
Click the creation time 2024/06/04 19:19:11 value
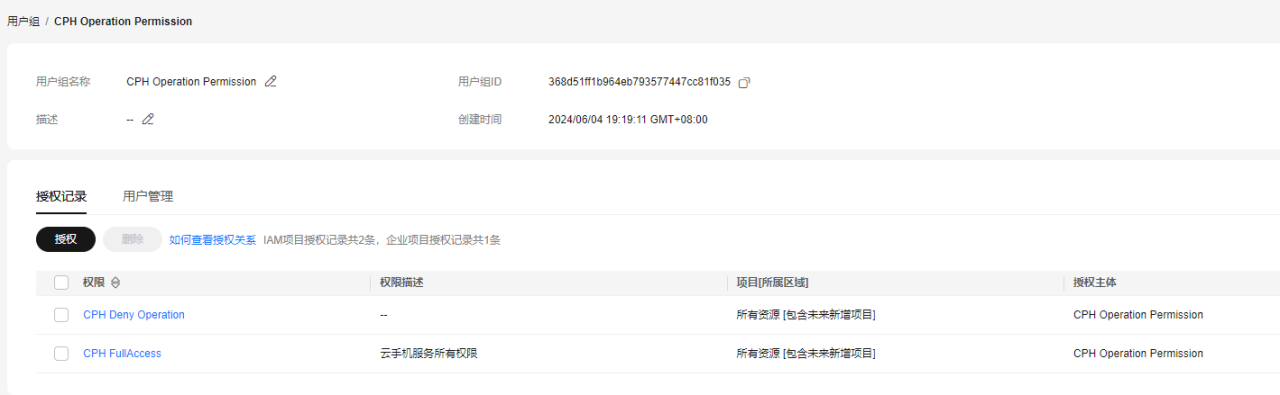(628, 119)
